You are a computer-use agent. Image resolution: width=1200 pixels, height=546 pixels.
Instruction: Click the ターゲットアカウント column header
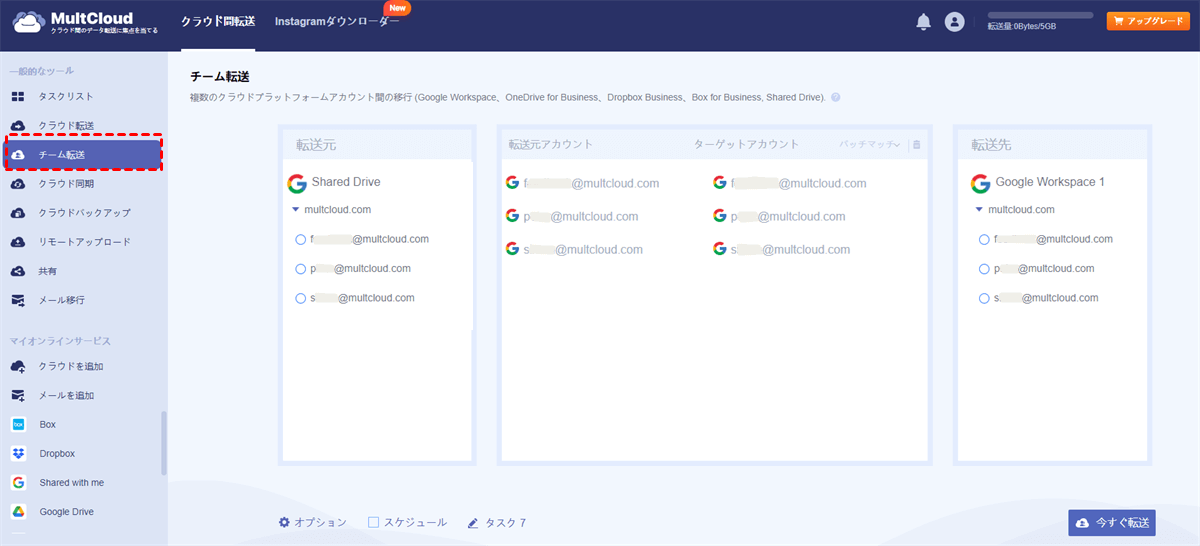pos(746,144)
